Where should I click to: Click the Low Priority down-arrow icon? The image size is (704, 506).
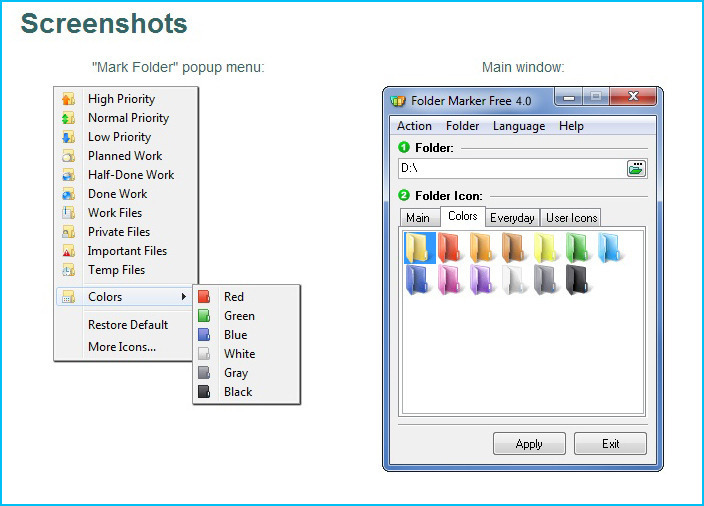68,137
